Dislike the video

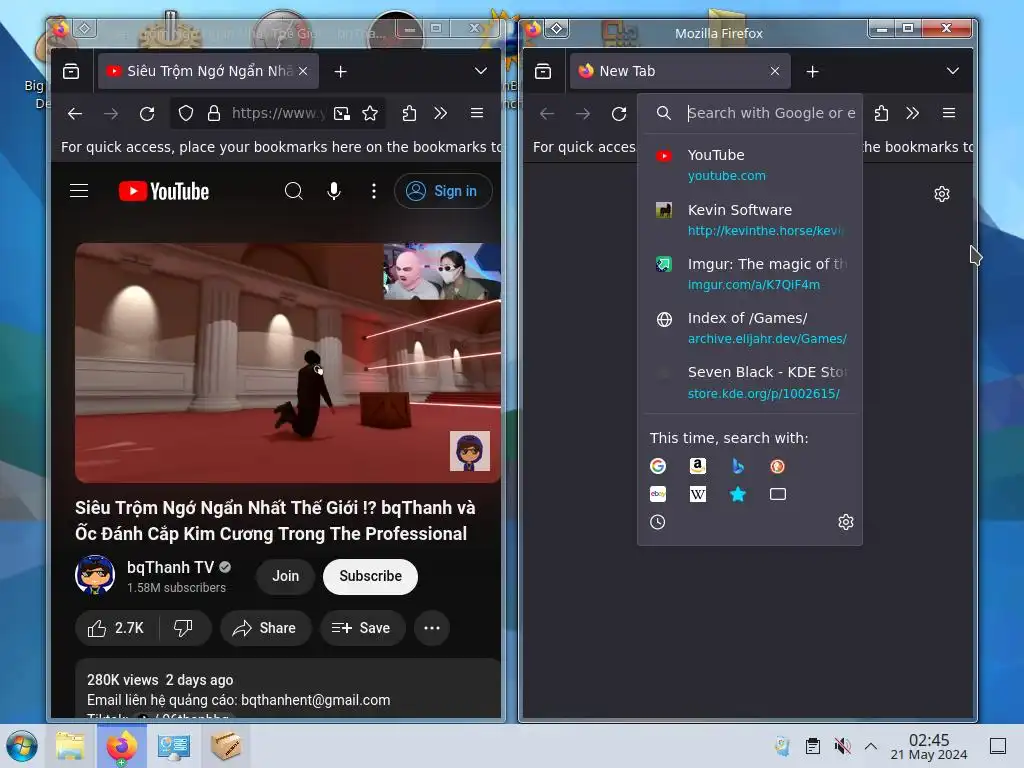click(184, 628)
